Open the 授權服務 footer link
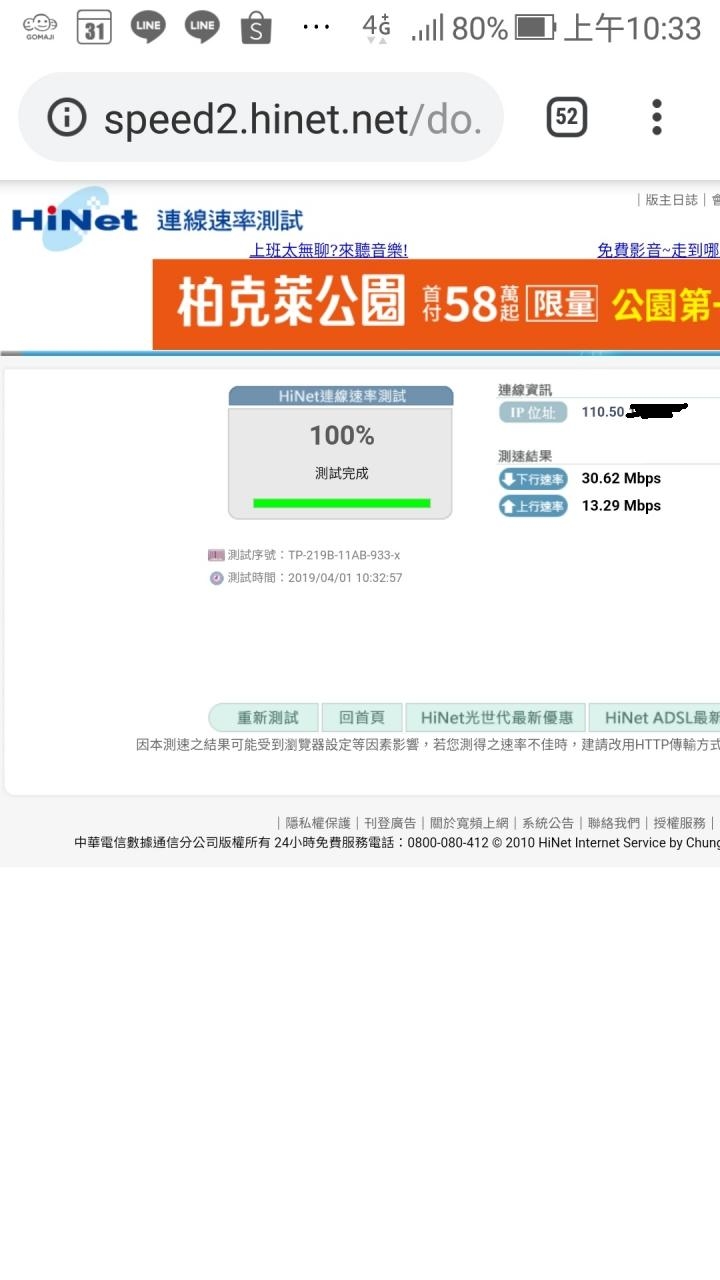The width and height of the screenshot is (720, 1280). tap(680, 823)
